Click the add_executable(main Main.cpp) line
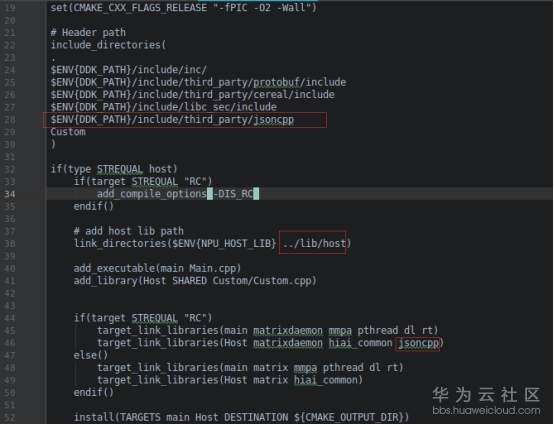 tap(157, 268)
